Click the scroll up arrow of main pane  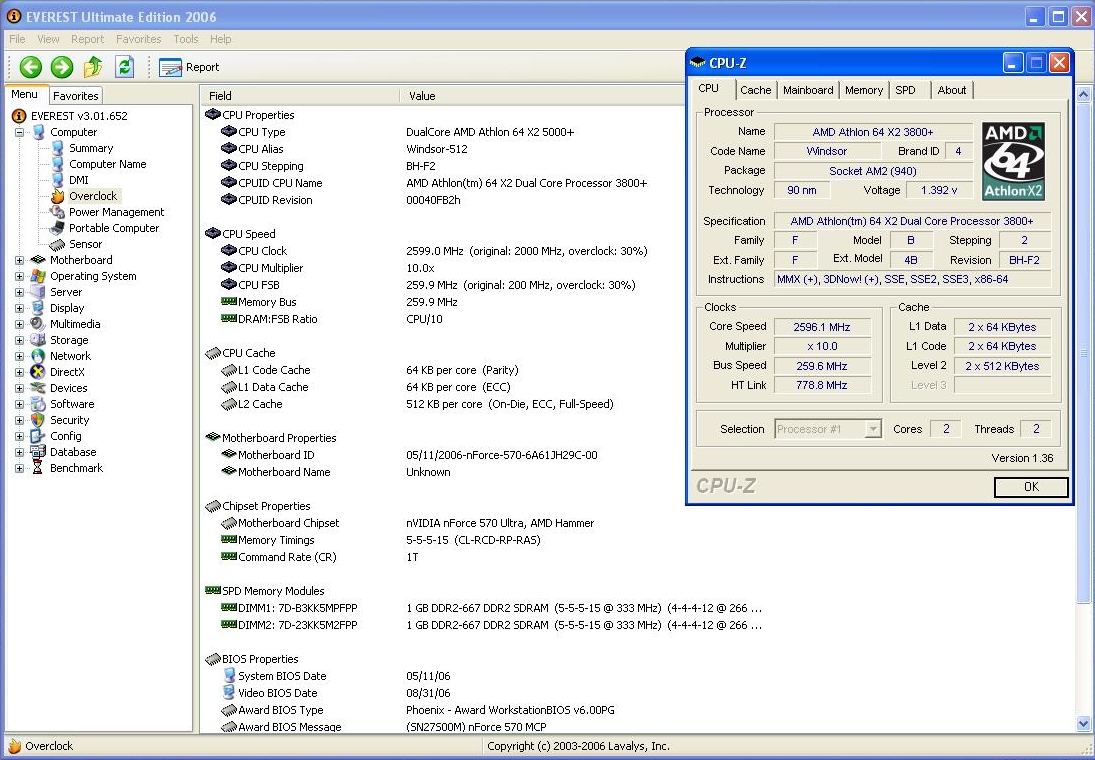1083,94
